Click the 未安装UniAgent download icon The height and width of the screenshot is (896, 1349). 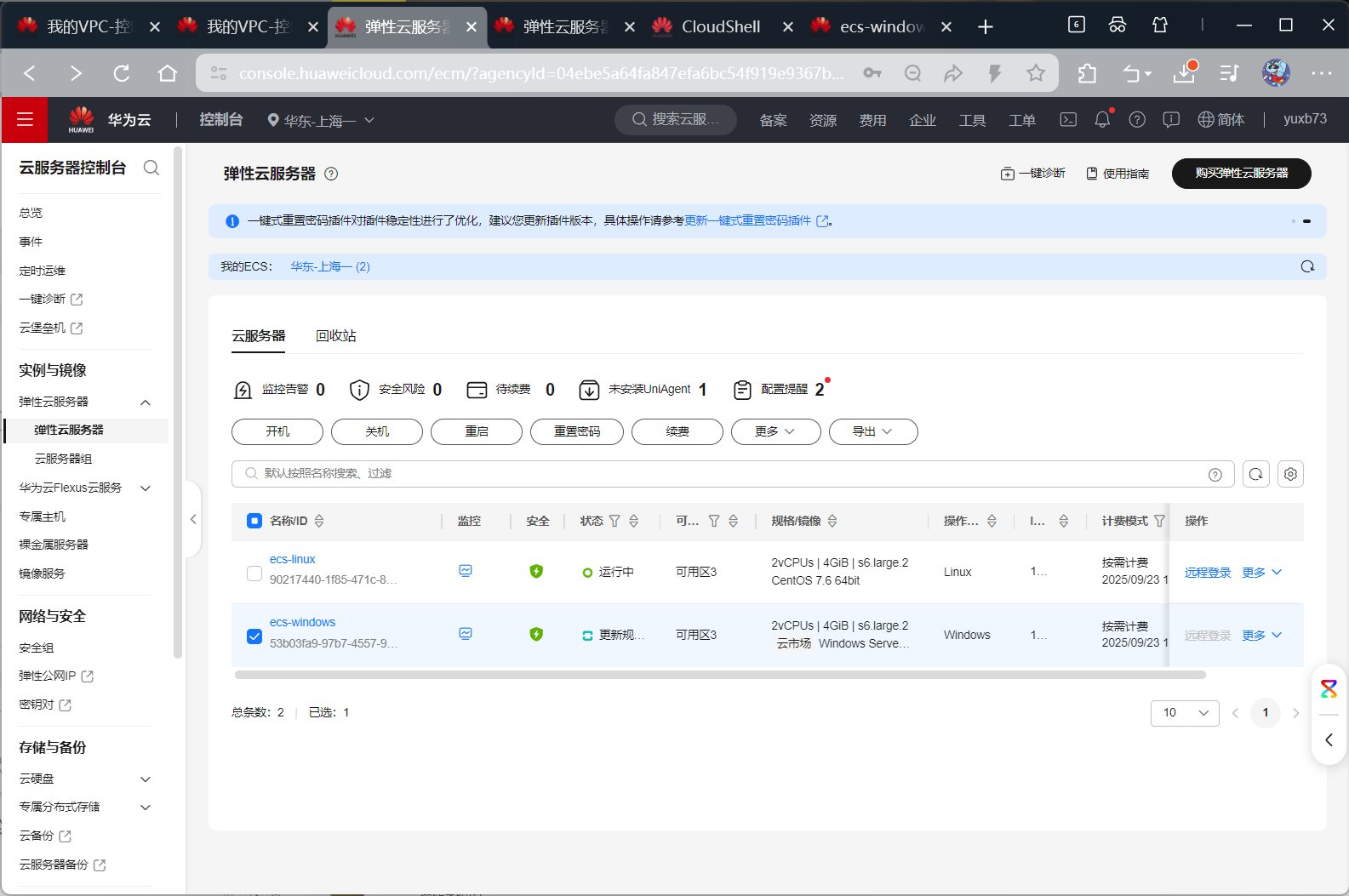click(589, 390)
